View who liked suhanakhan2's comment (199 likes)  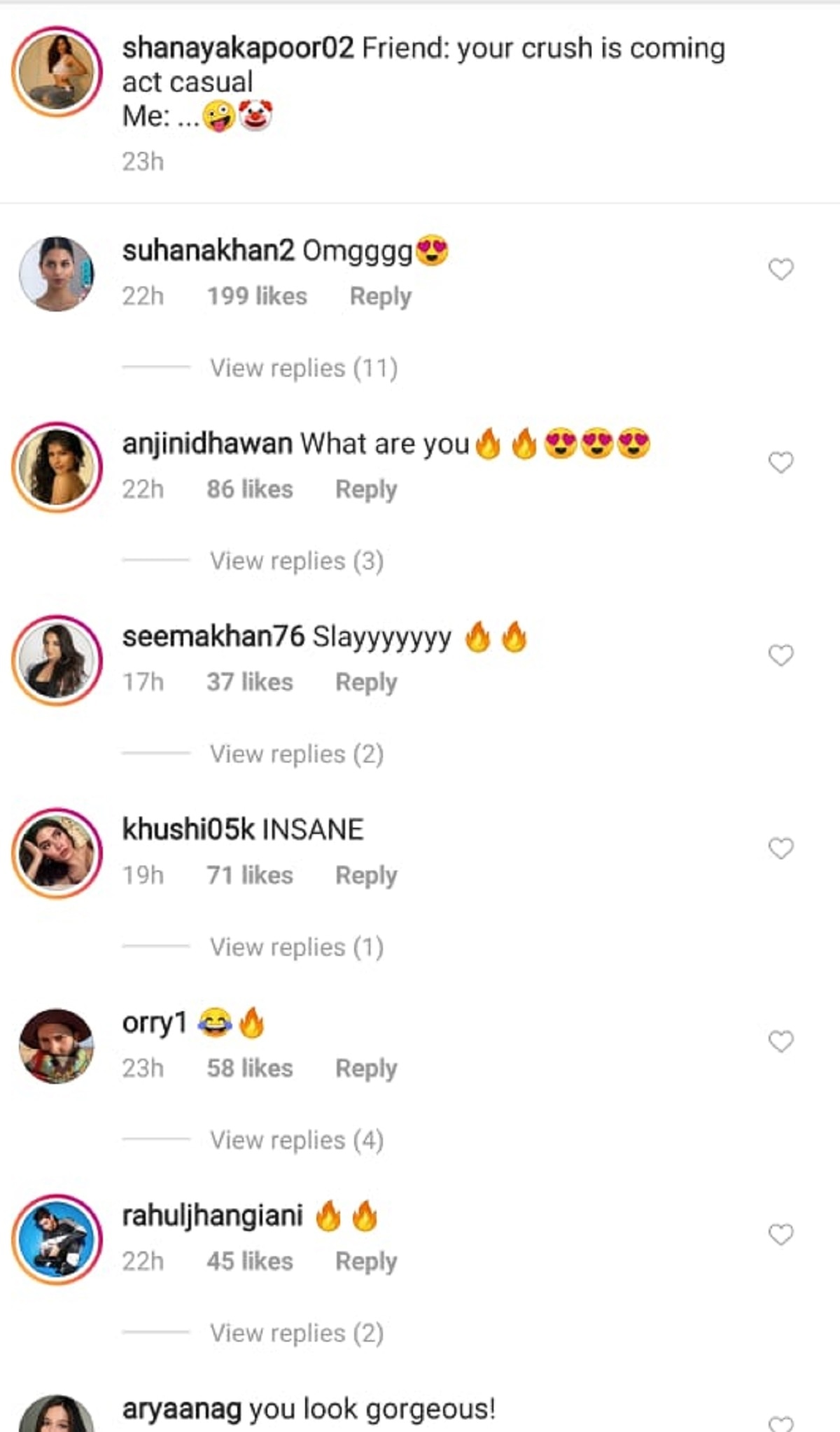pos(257,296)
